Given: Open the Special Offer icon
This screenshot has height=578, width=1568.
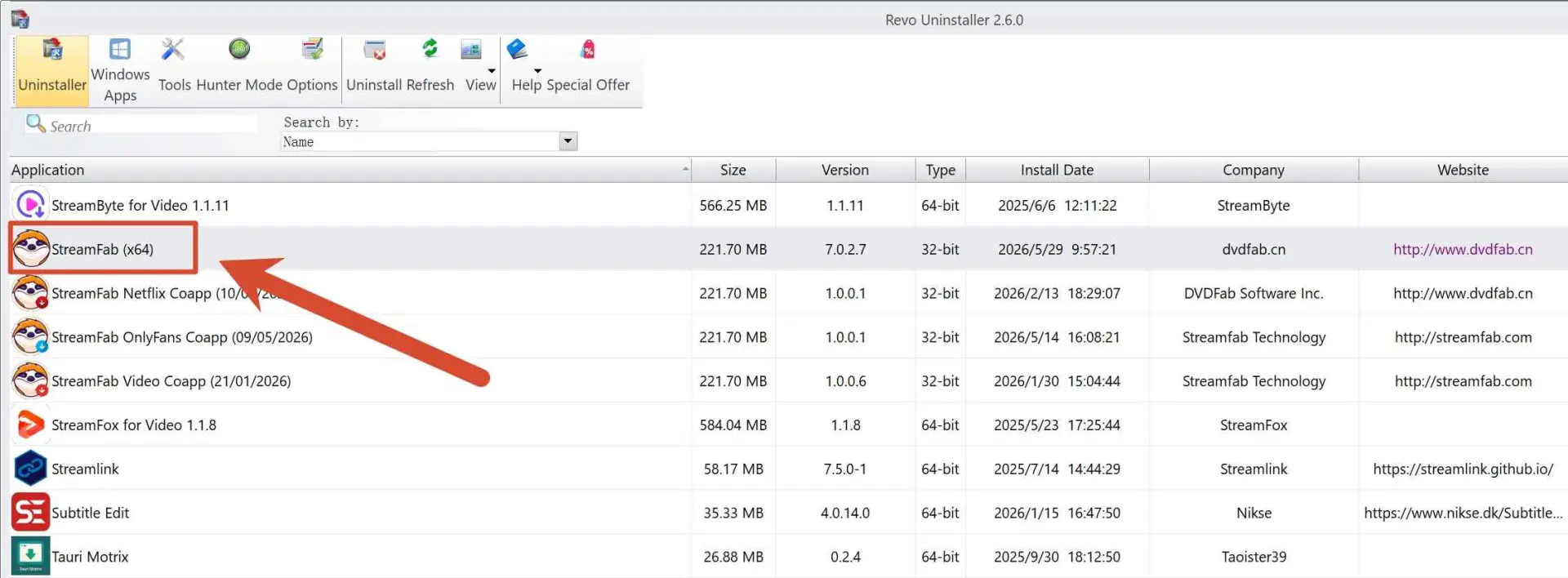Looking at the screenshot, I should [x=587, y=50].
